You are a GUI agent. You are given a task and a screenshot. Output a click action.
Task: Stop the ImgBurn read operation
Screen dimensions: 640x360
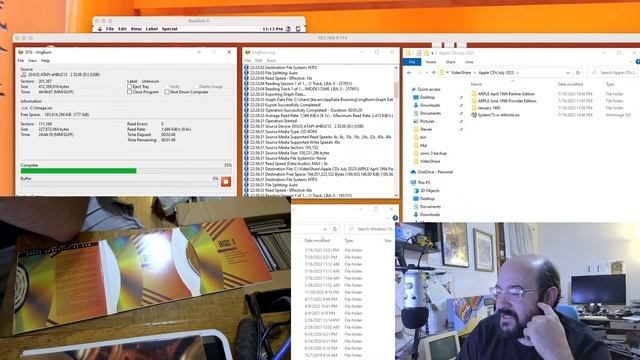point(226,182)
